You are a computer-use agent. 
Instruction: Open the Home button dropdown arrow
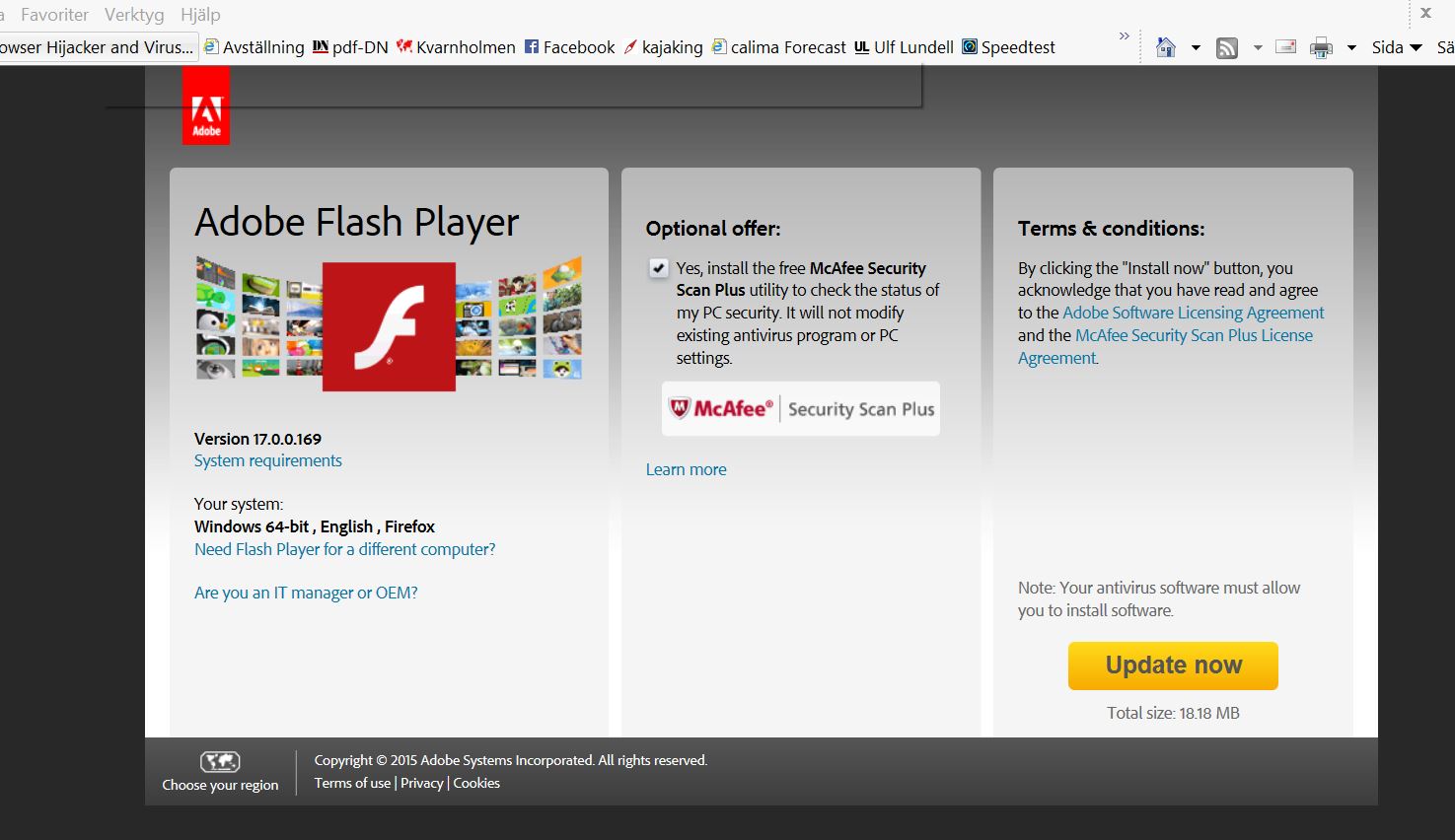coord(1196,46)
